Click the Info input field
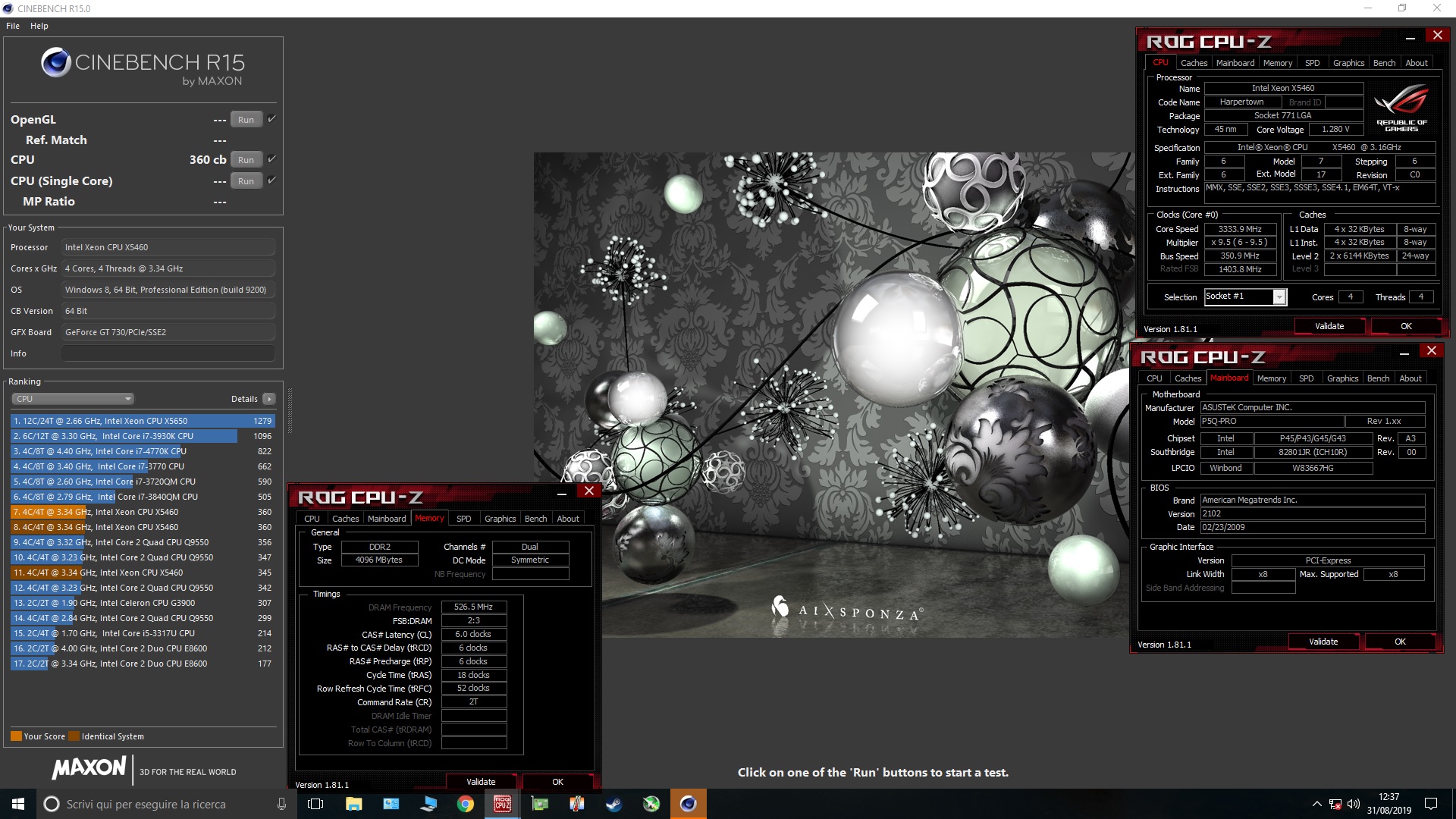Screen dimensions: 1456x819 click(x=168, y=353)
